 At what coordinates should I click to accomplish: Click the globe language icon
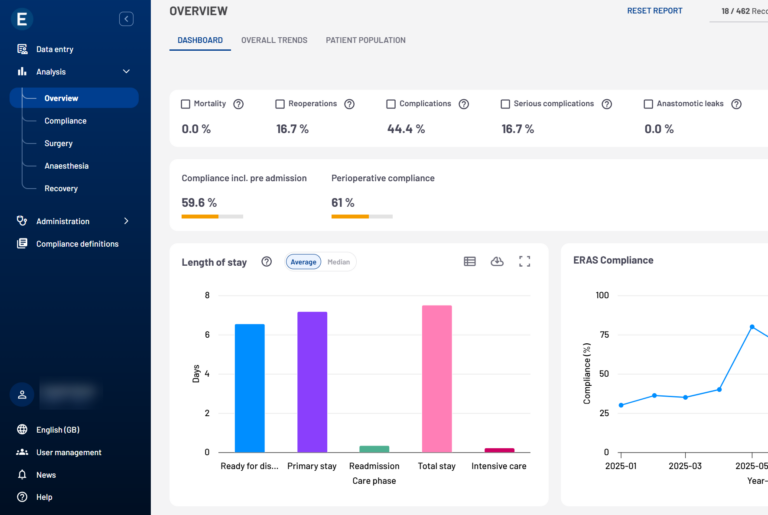(22, 429)
